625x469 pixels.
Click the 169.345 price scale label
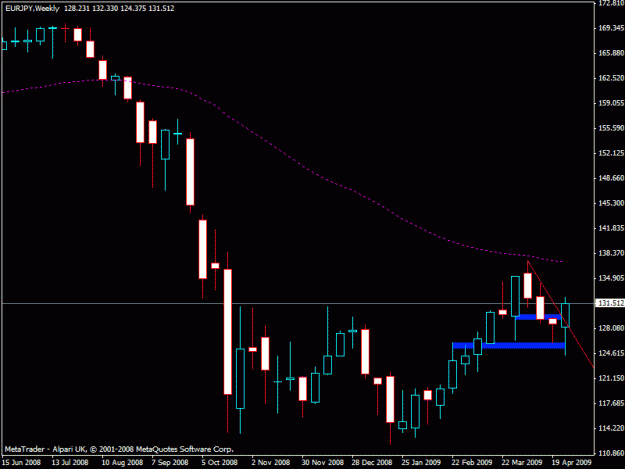[x=611, y=28]
